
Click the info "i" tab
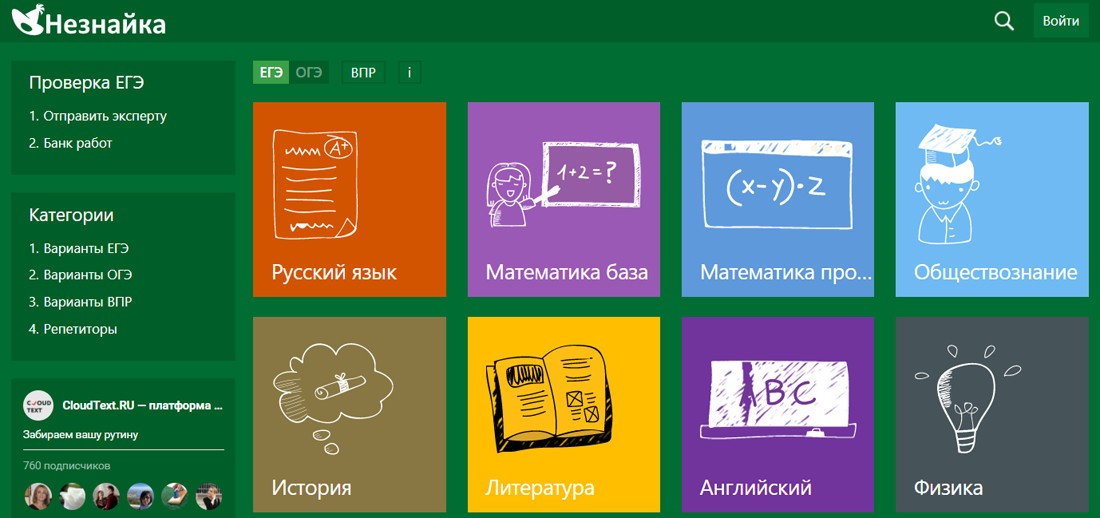tap(409, 73)
